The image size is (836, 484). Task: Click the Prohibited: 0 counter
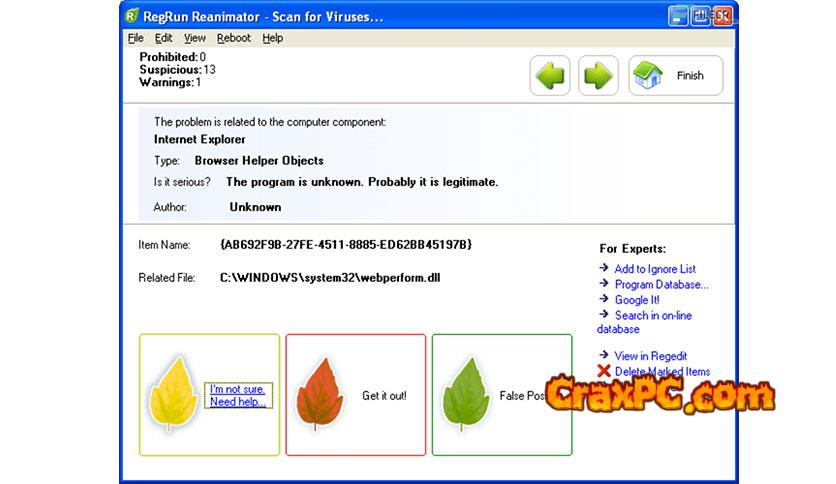point(173,57)
